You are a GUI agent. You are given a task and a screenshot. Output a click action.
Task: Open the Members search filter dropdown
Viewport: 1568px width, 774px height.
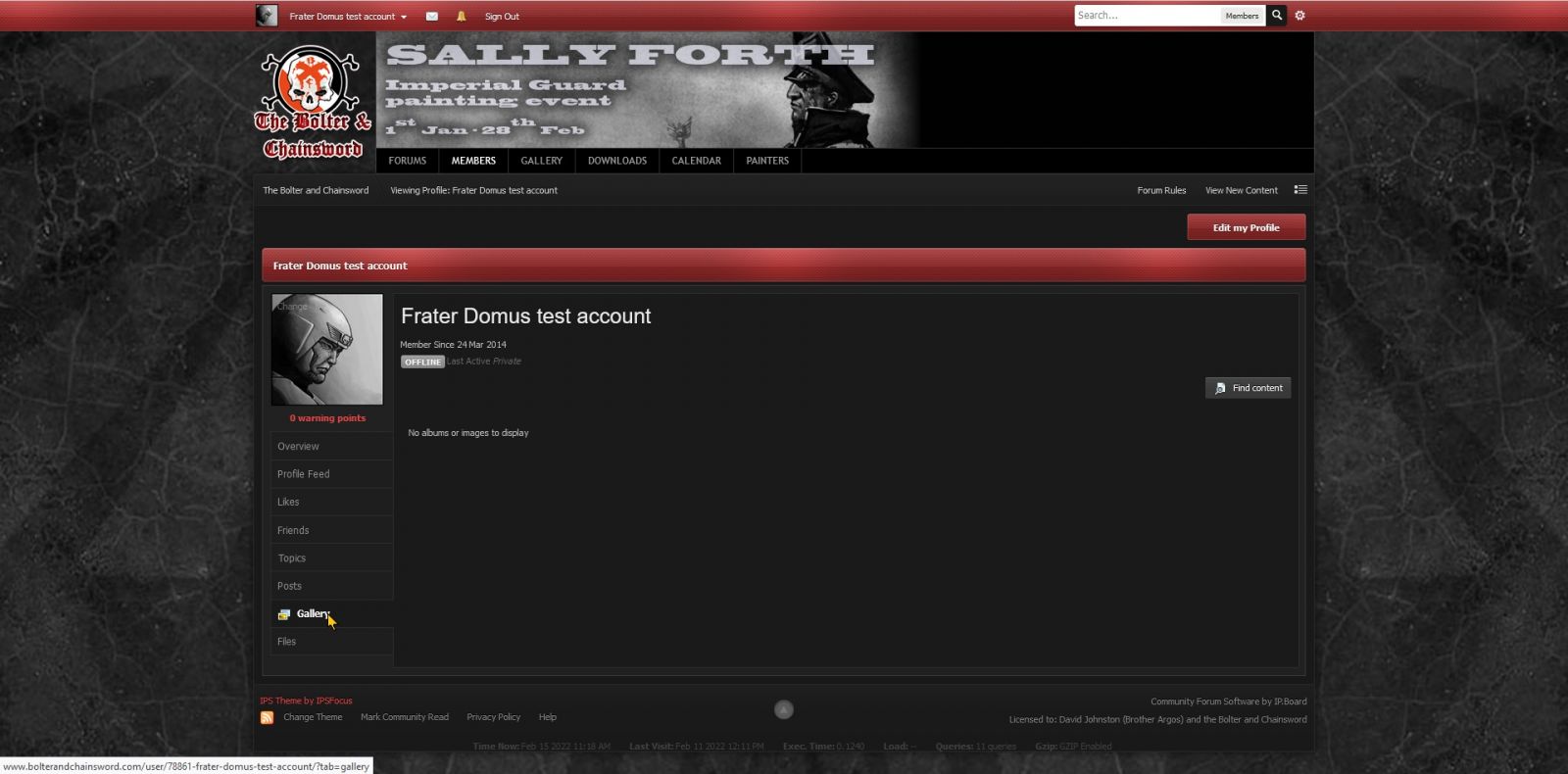pyautogui.click(x=1242, y=16)
